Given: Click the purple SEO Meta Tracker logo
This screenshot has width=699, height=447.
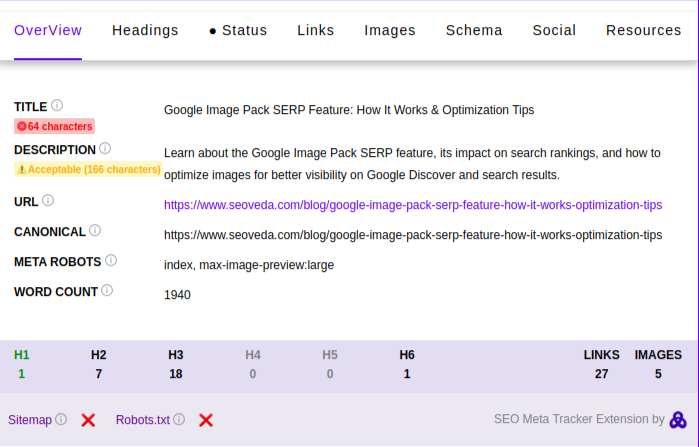Looking at the screenshot, I should coord(678,420).
